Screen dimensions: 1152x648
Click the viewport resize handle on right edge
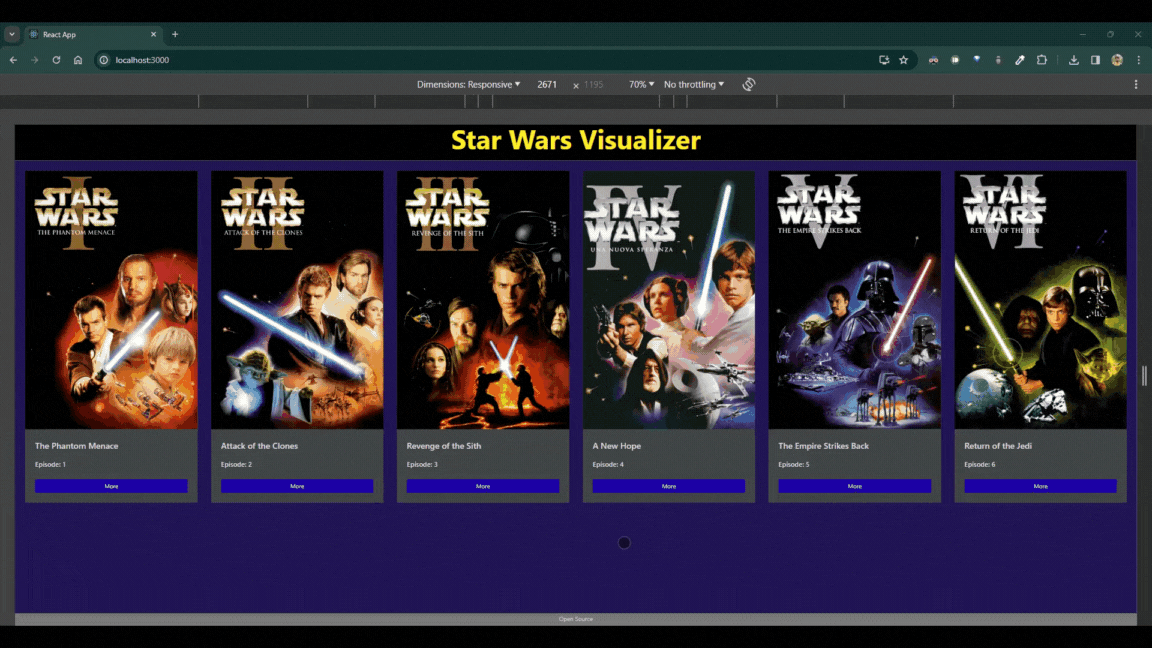(1144, 375)
